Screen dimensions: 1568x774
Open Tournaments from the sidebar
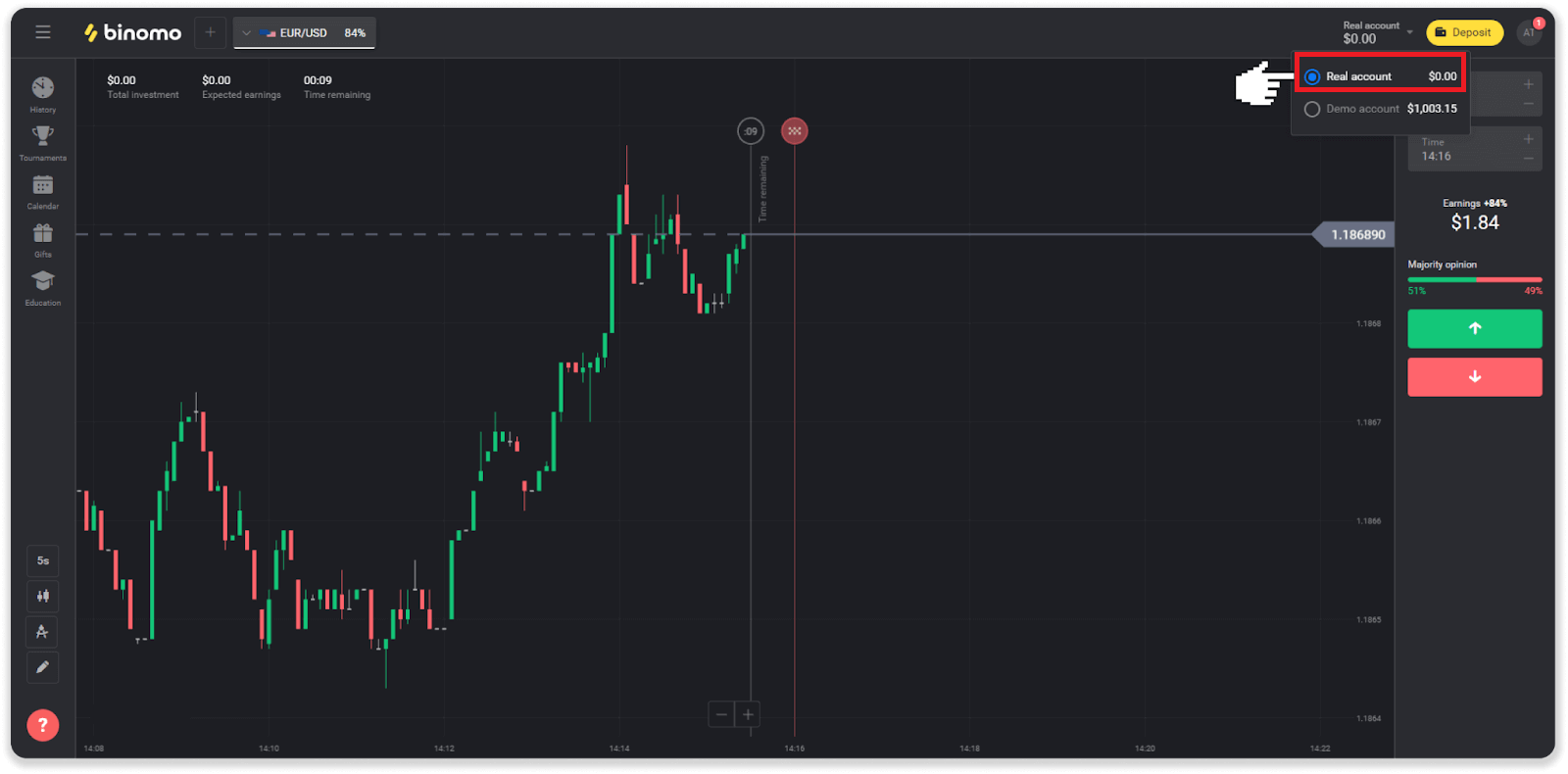pyautogui.click(x=43, y=141)
